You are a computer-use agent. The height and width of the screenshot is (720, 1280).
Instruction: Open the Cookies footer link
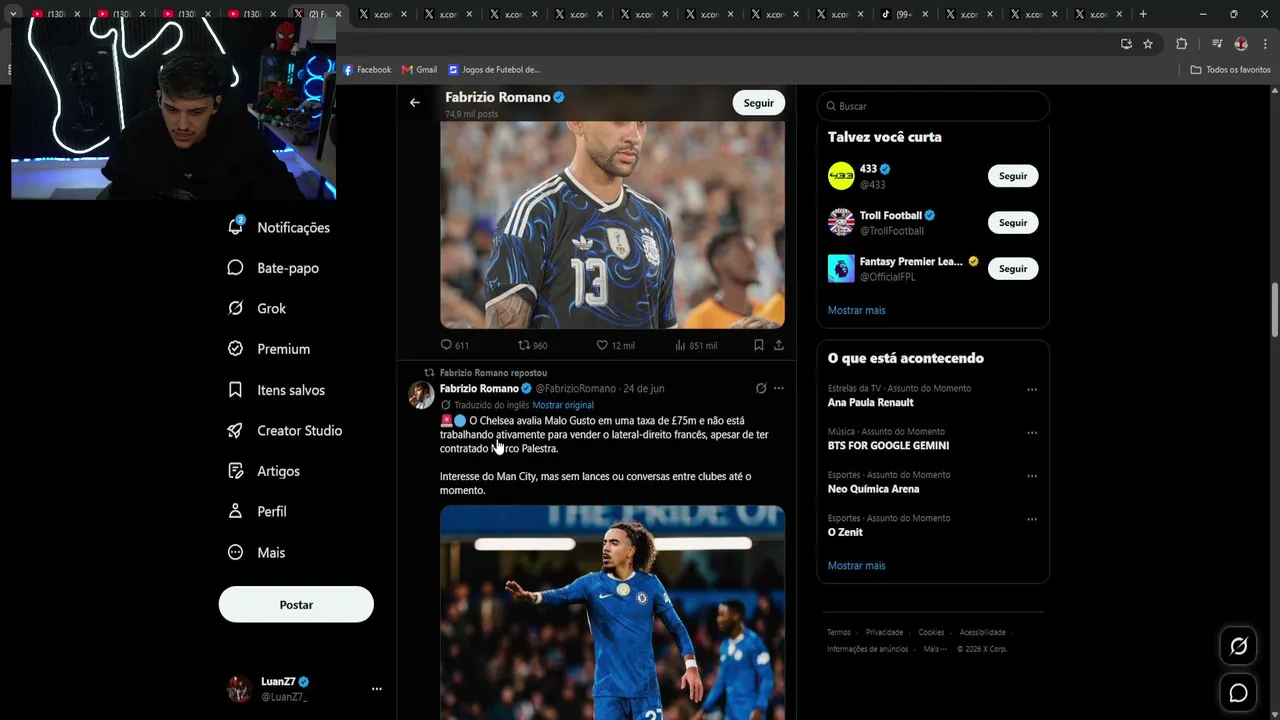(x=931, y=632)
